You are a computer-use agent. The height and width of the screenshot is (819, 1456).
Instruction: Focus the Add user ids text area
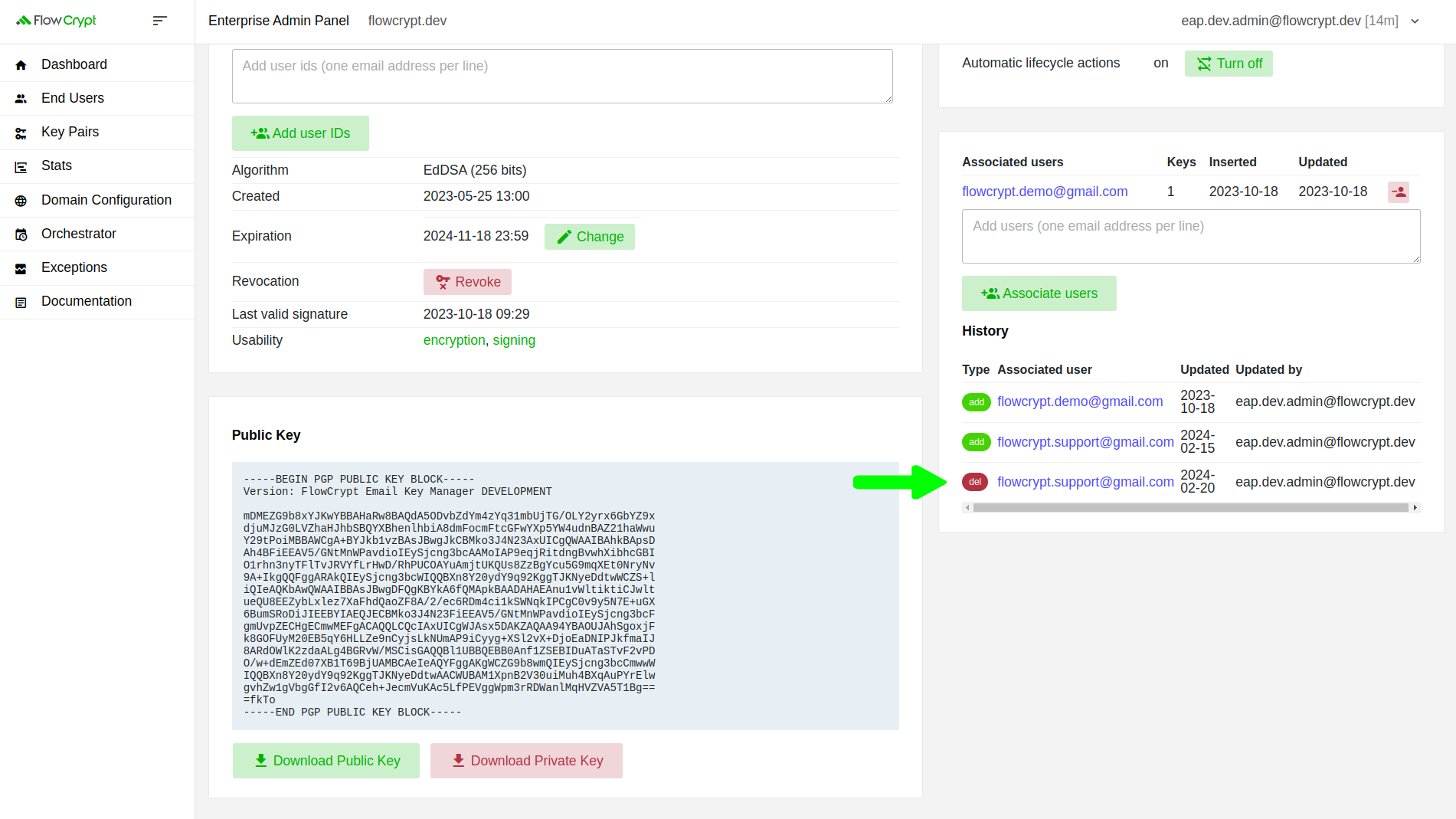coord(562,76)
